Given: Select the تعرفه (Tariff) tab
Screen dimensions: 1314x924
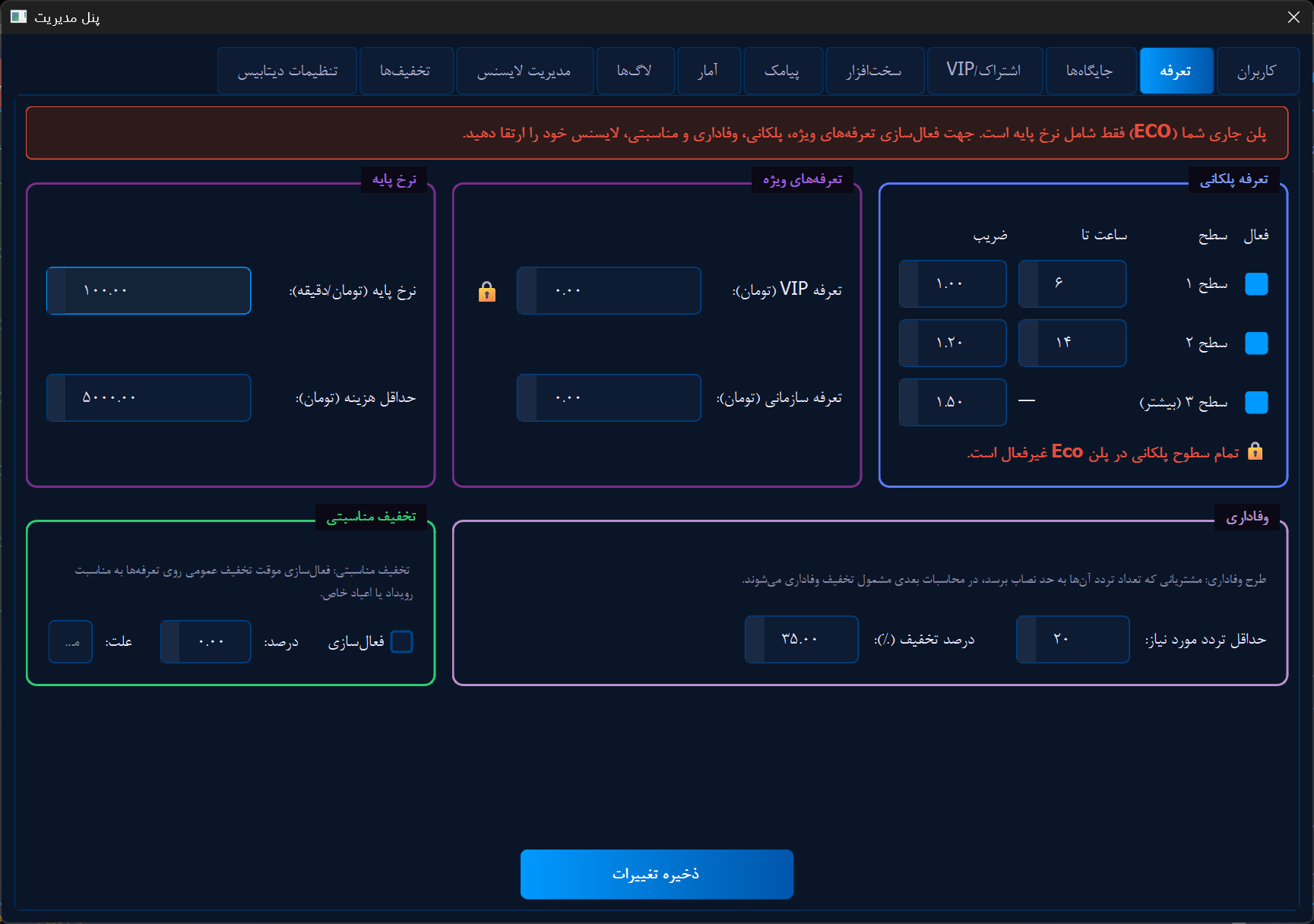Looking at the screenshot, I should [1176, 71].
